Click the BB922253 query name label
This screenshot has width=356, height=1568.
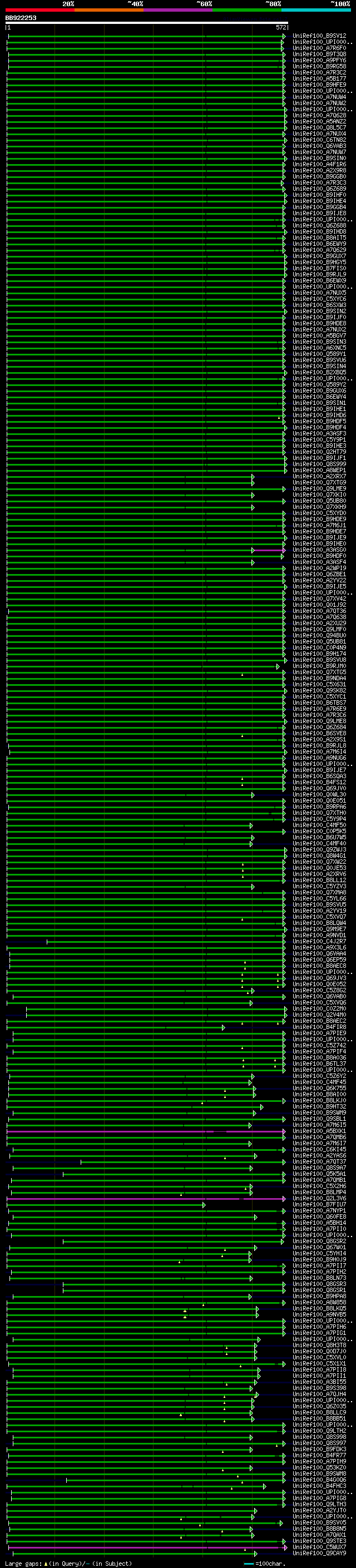[21, 18]
